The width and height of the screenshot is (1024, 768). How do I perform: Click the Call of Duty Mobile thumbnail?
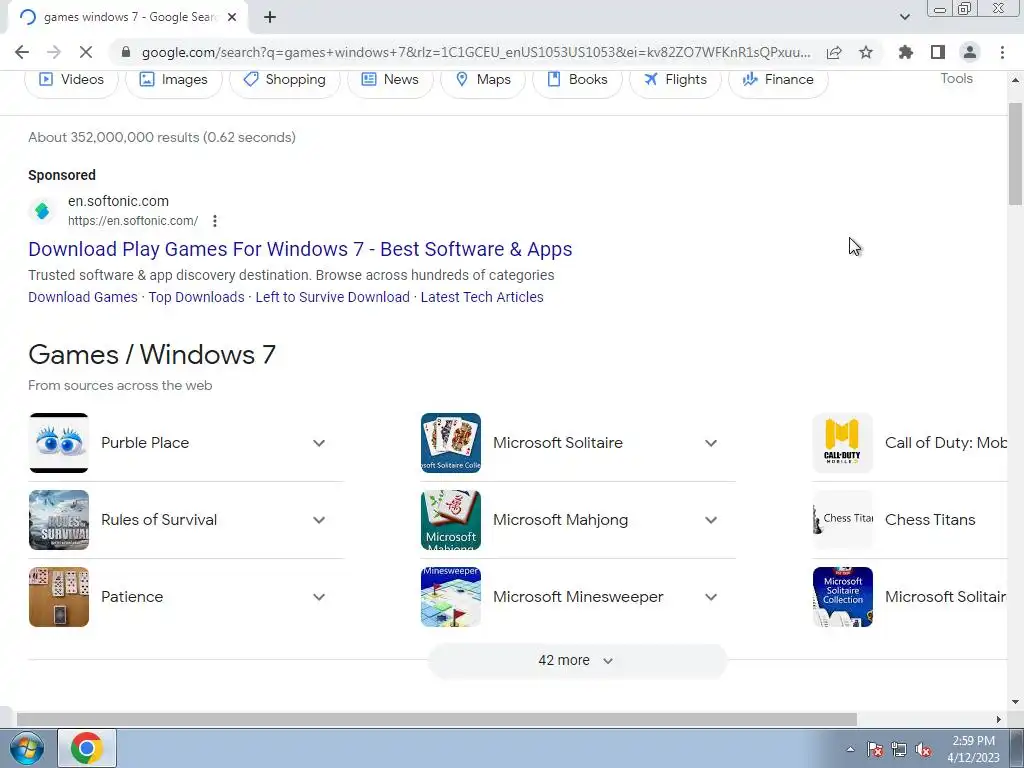842,443
